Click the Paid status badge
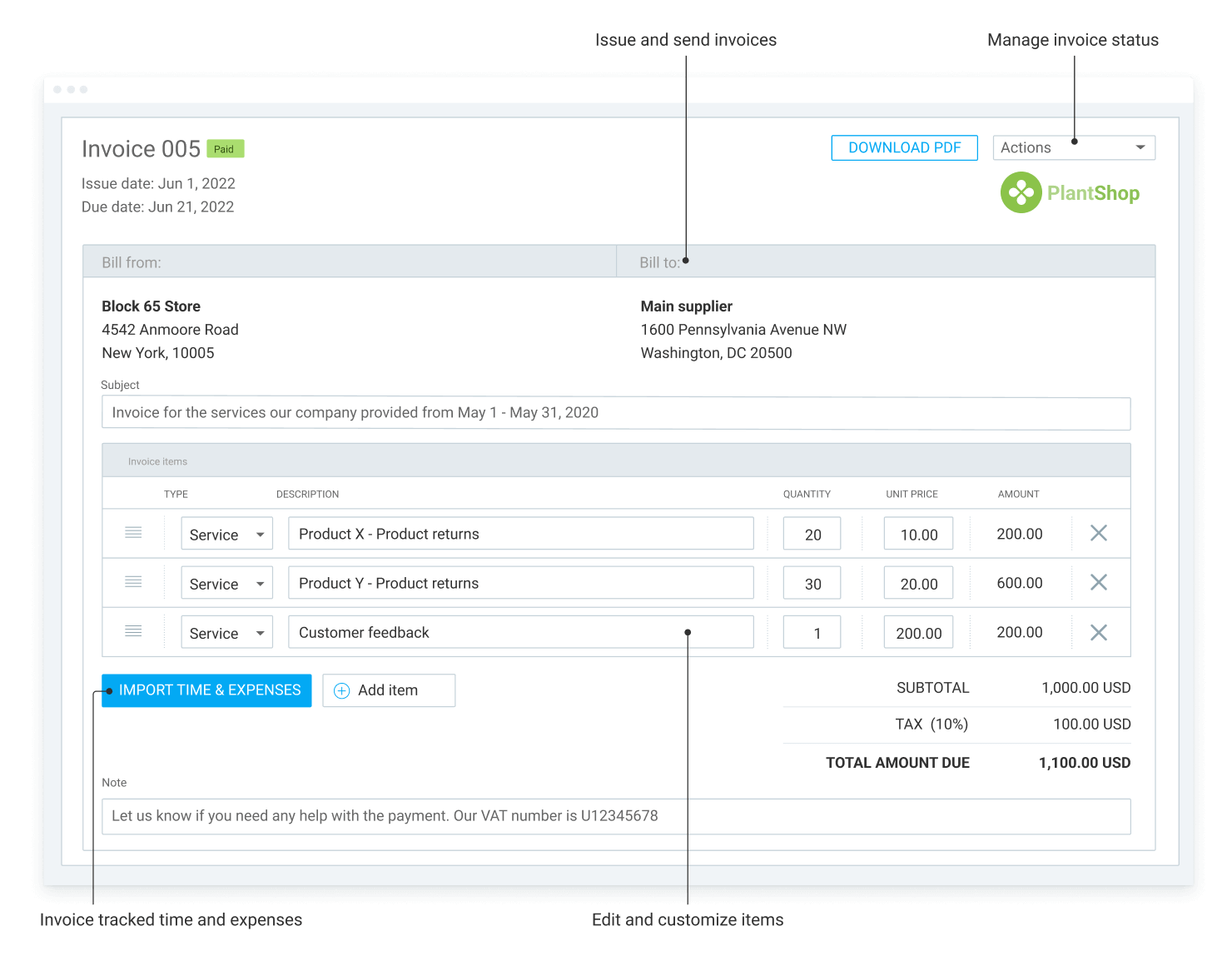The width and height of the screenshot is (1232, 961). point(225,148)
